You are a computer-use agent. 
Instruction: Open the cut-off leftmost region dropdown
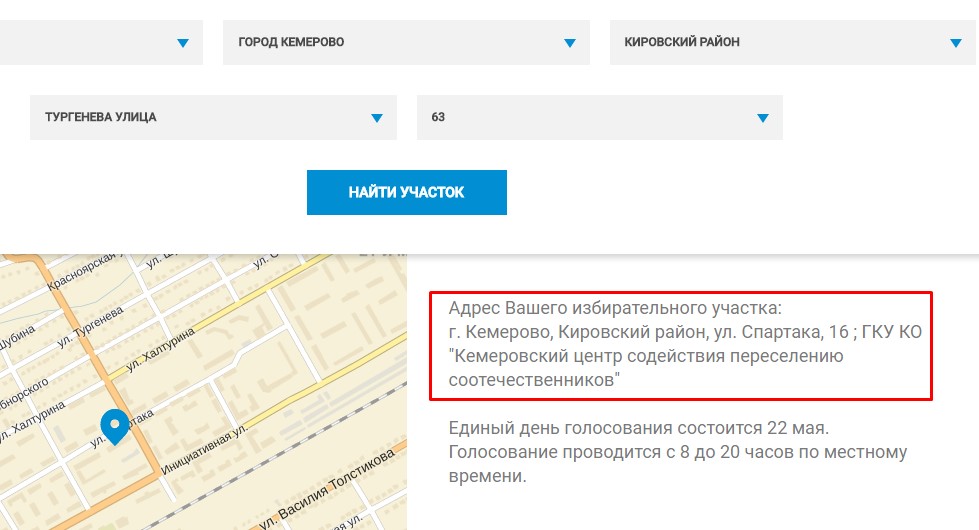pos(101,42)
